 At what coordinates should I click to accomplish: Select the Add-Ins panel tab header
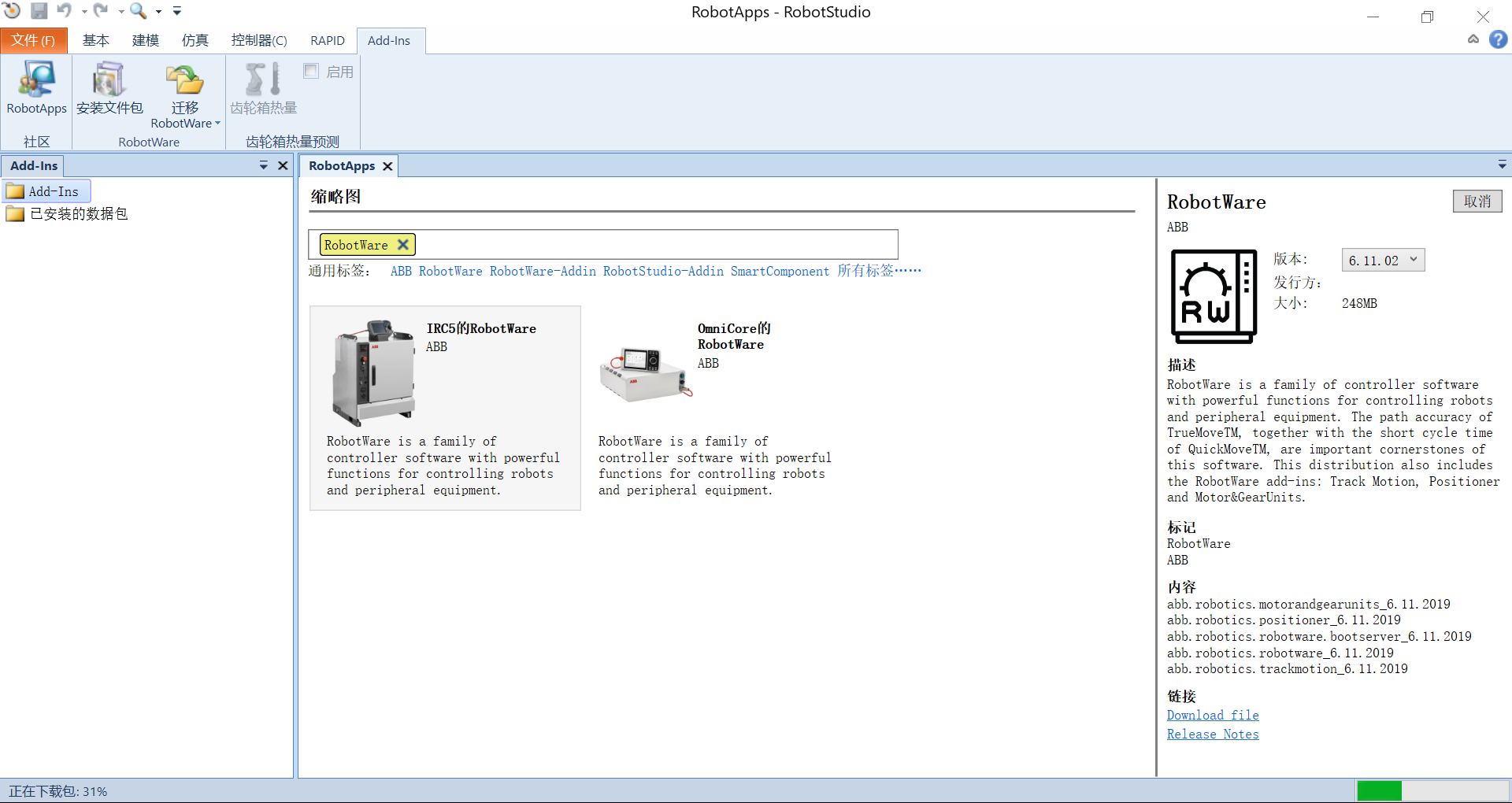pos(34,166)
